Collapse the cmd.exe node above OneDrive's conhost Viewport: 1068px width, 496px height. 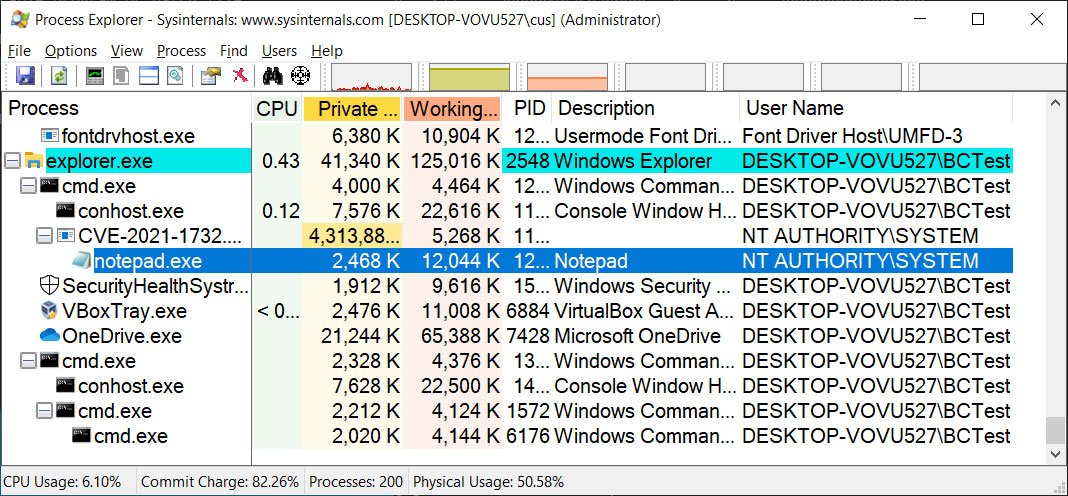(x=28, y=361)
